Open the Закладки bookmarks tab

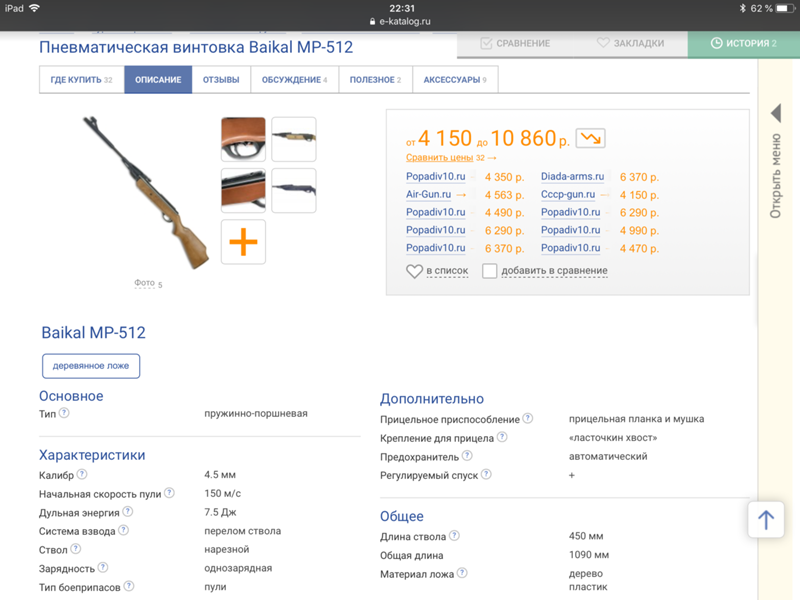631,43
